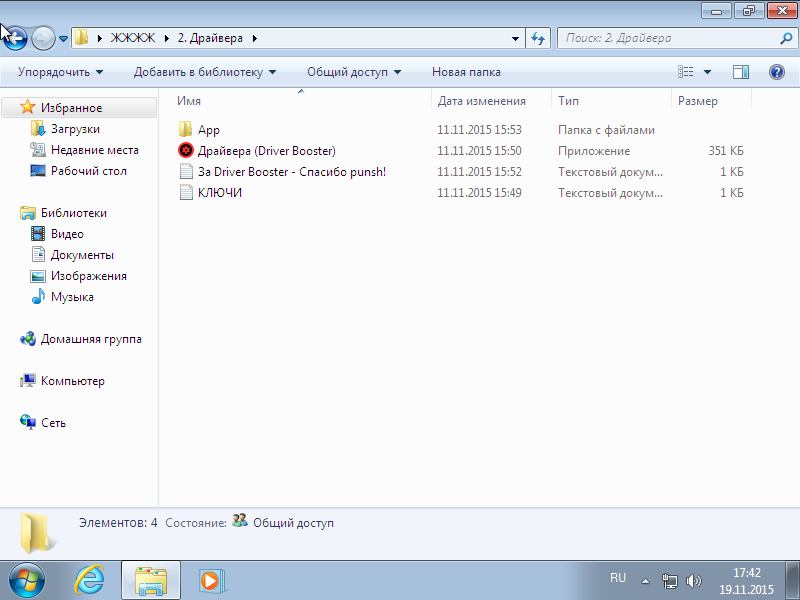Click the Show desktop strip

click(793, 580)
